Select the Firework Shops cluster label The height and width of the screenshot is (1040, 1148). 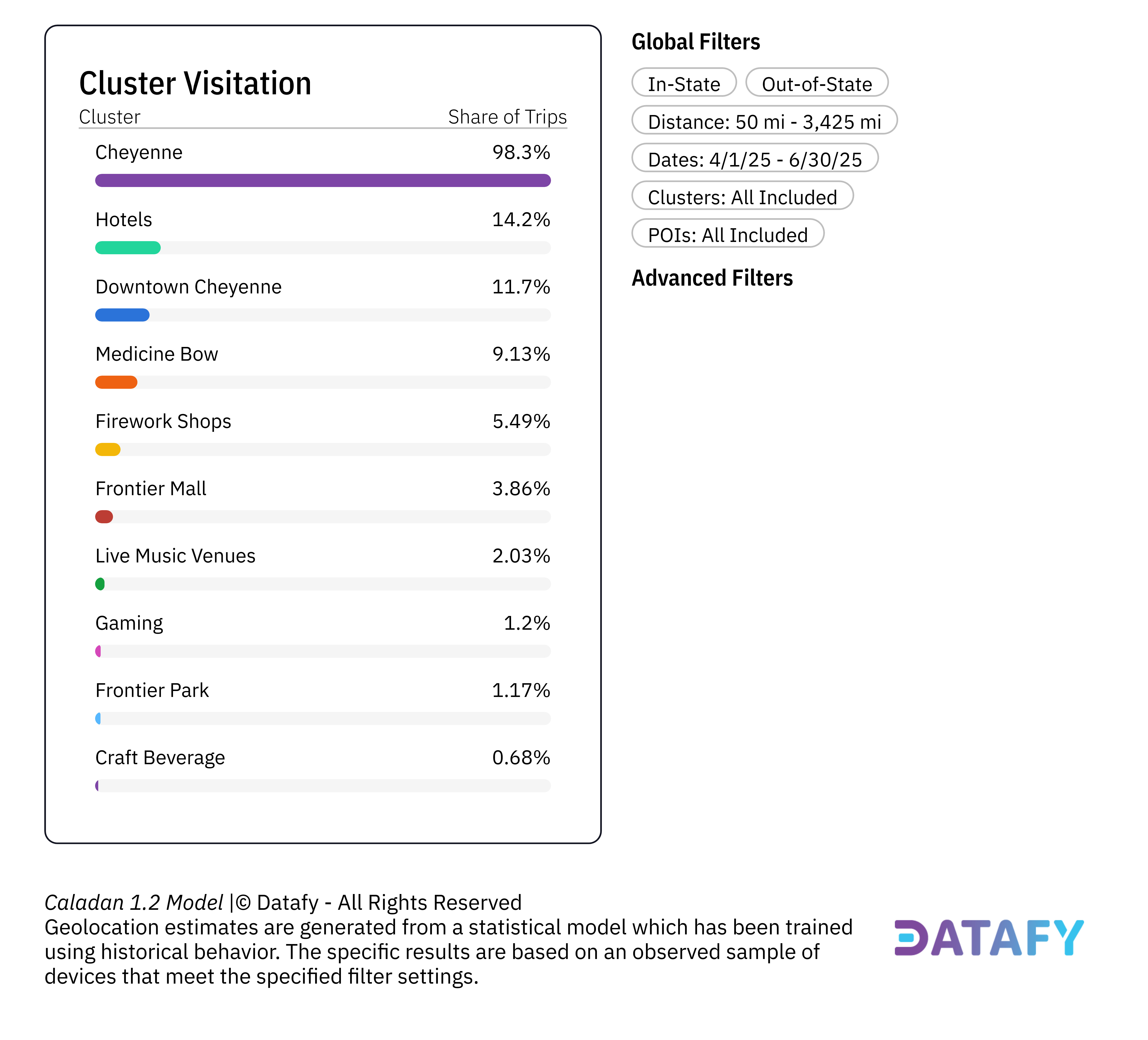pyautogui.click(x=163, y=421)
